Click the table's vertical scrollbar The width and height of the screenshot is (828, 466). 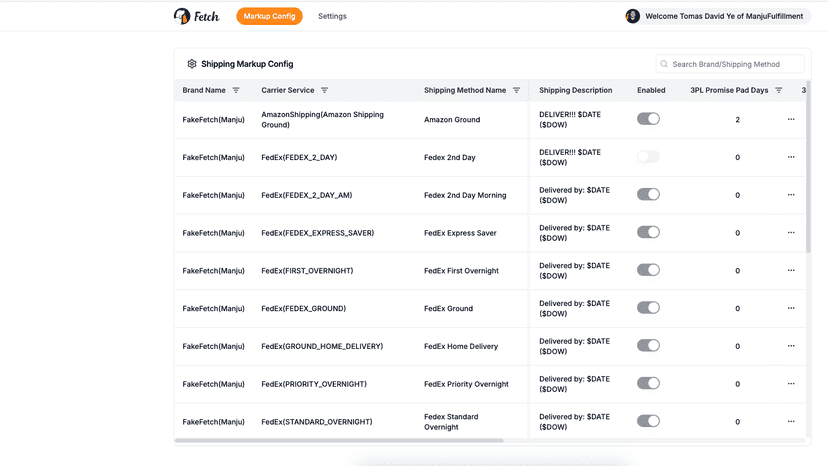[x=808, y=166]
